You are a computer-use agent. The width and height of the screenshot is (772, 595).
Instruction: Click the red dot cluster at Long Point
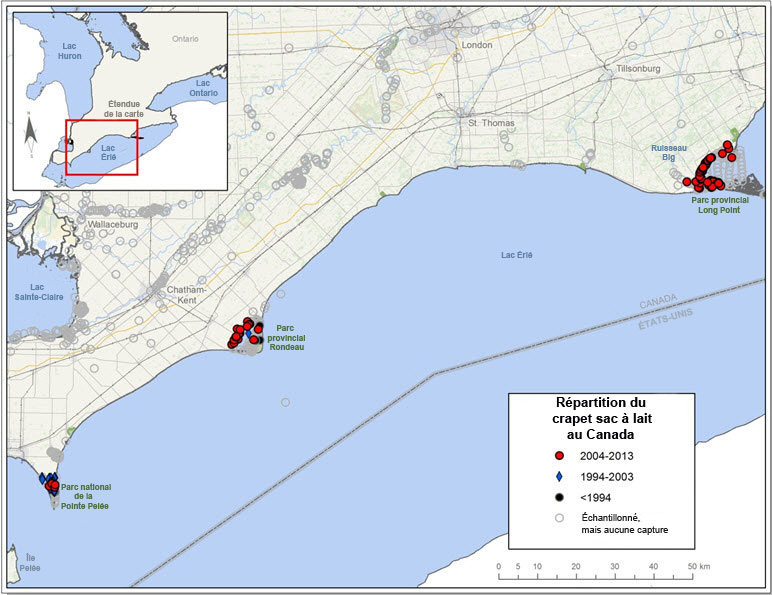click(x=708, y=172)
